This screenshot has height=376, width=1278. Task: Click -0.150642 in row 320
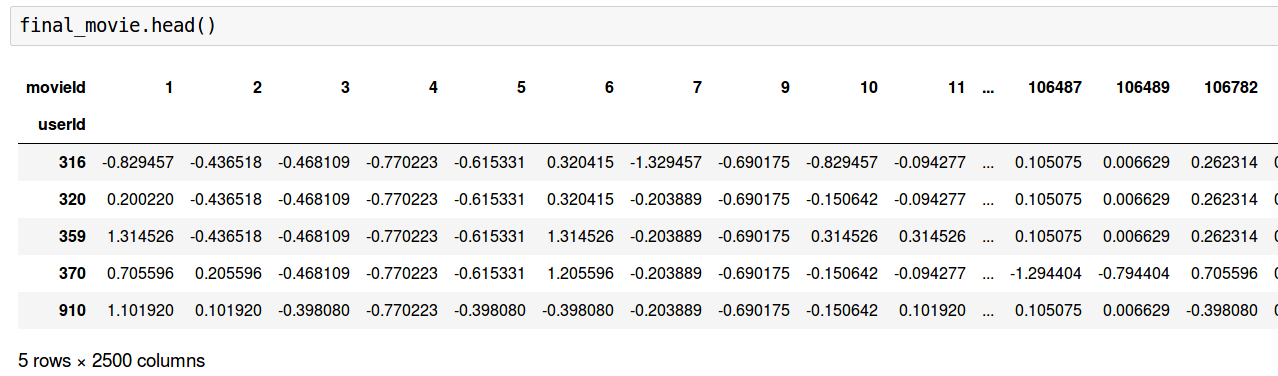click(x=842, y=199)
